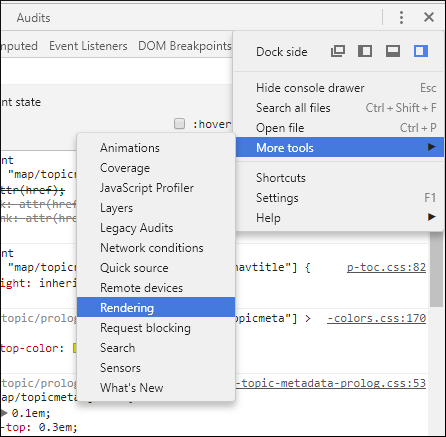Viewport: 446px width, 437px height.
Task: Click the 'Dock side' label
Action: point(282,52)
